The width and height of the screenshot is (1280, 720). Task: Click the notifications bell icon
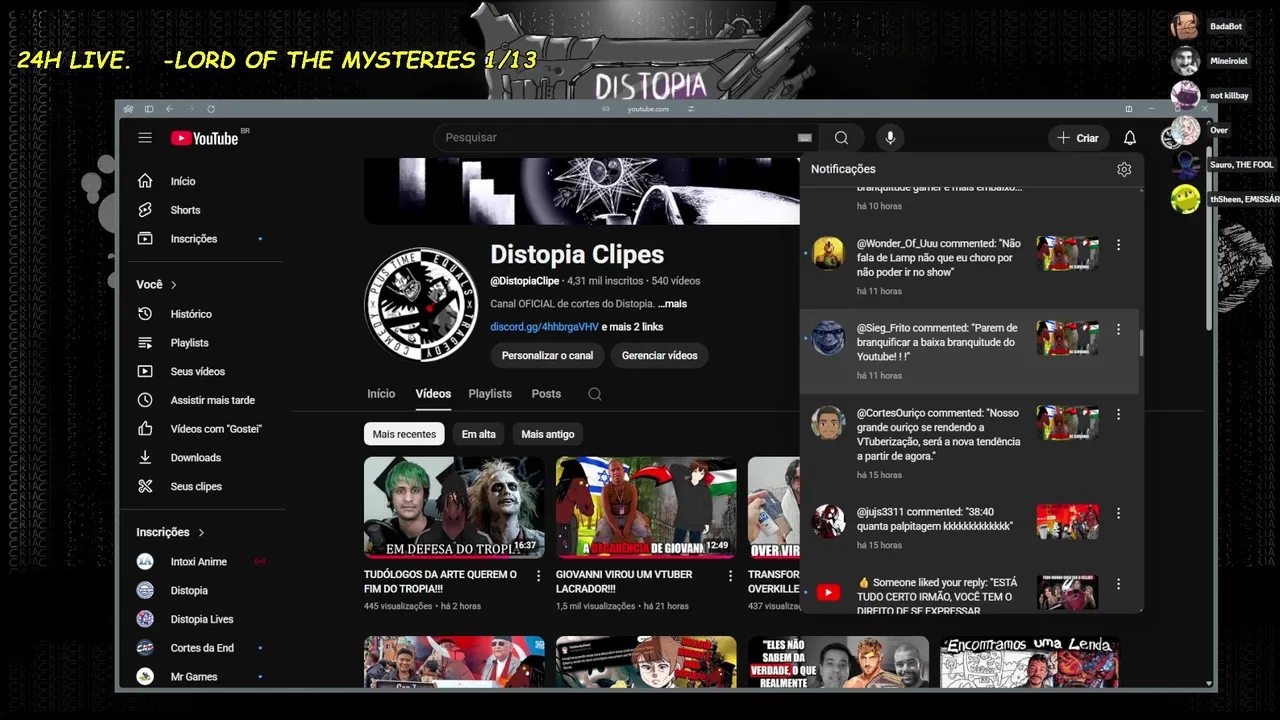(x=1129, y=138)
